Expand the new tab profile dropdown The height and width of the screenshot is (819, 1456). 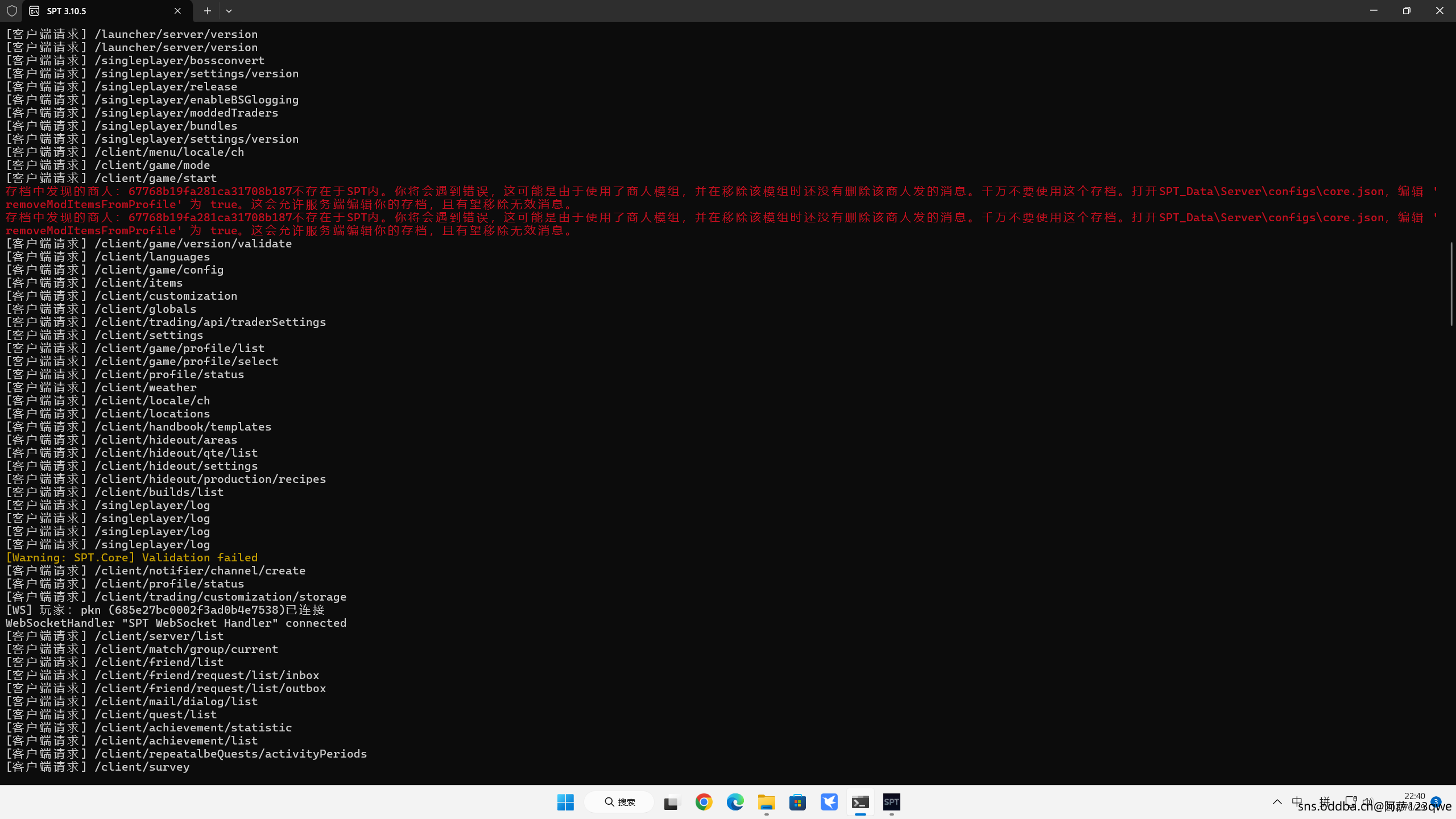tap(229, 11)
